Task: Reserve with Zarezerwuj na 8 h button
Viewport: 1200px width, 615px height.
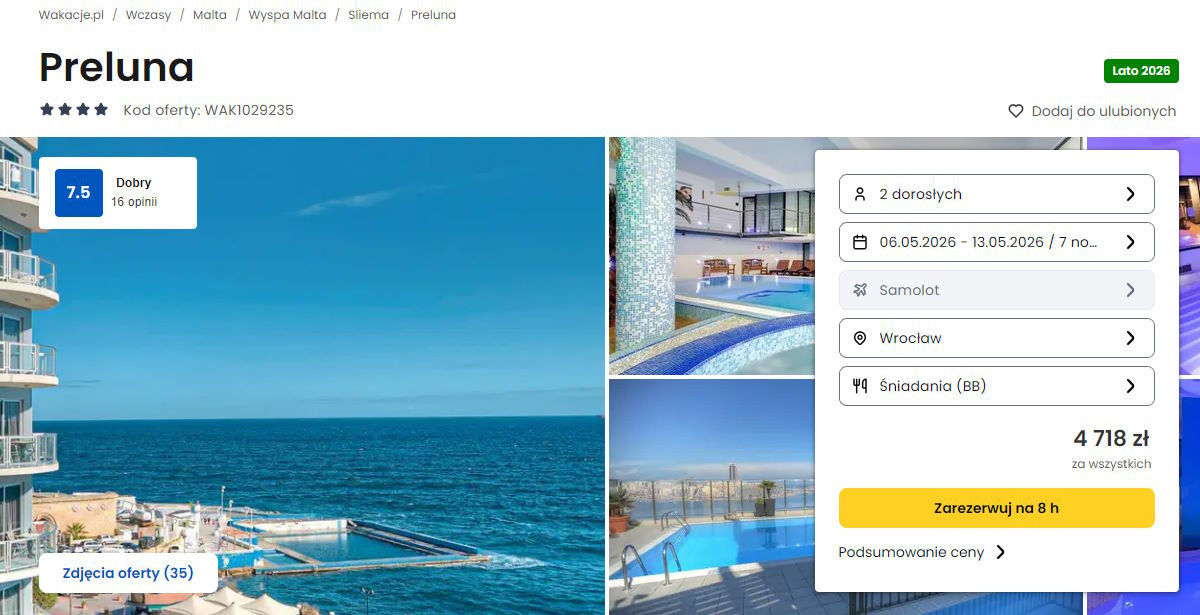Action: click(x=997, y=508)
